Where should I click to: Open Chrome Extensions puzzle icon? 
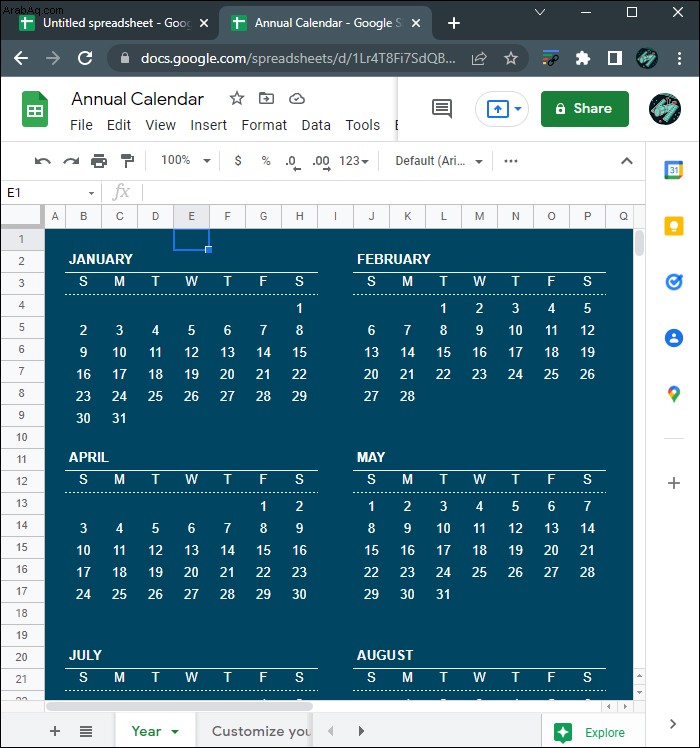point(583,58)
